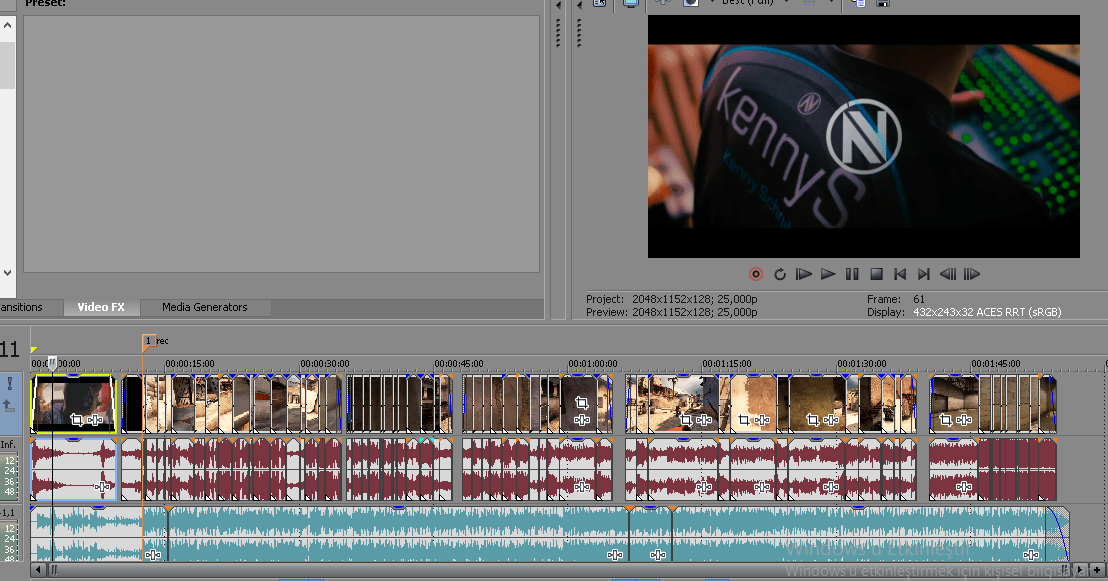Stop playback with the square Stop button
The height and width of the screenshot is (581, 1108).
point(876,274)
